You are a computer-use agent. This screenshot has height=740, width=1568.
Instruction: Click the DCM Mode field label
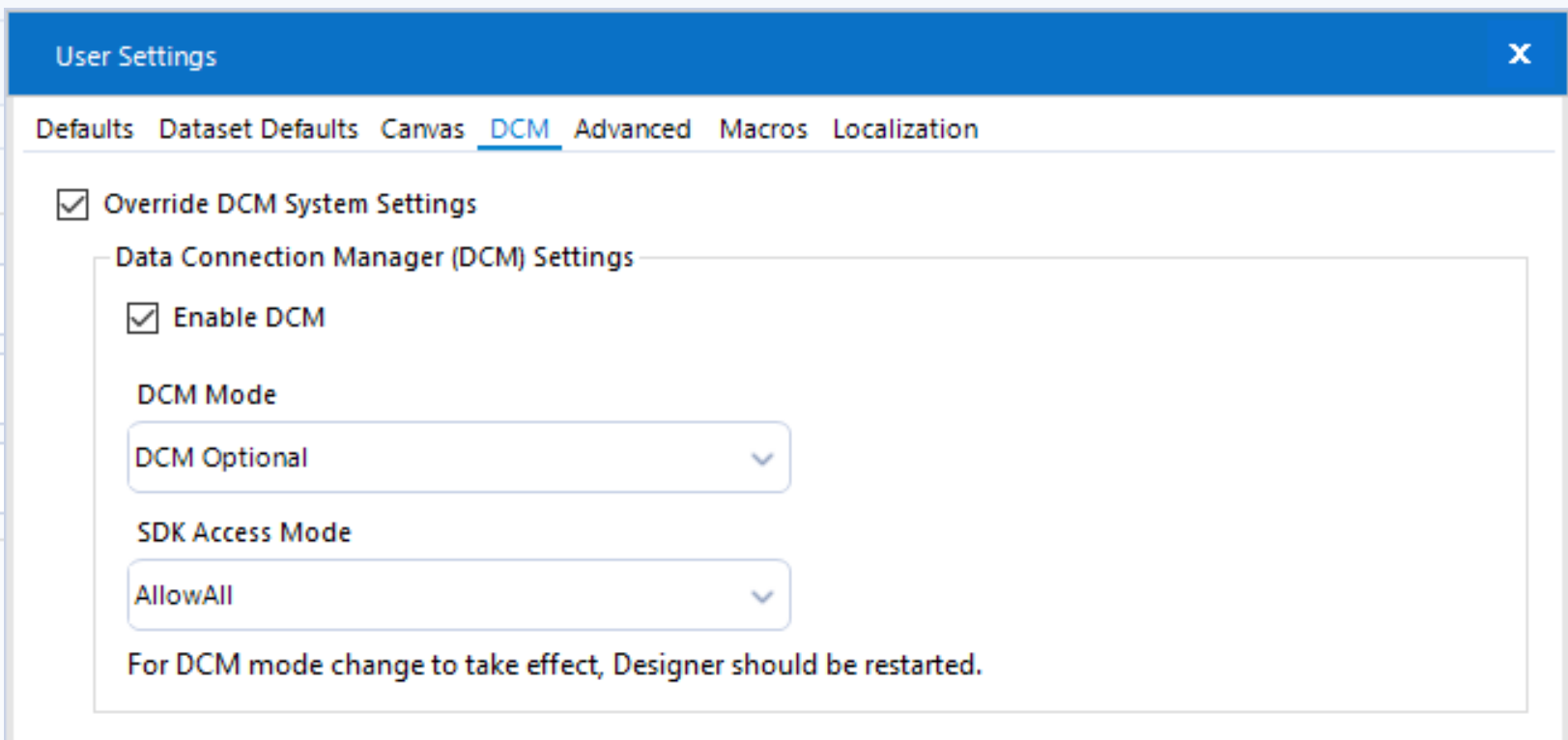[x=207, y=395]
